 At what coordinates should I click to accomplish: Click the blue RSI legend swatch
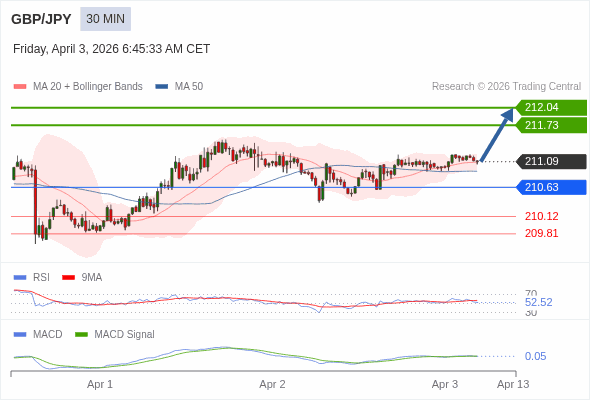point(20,278)
